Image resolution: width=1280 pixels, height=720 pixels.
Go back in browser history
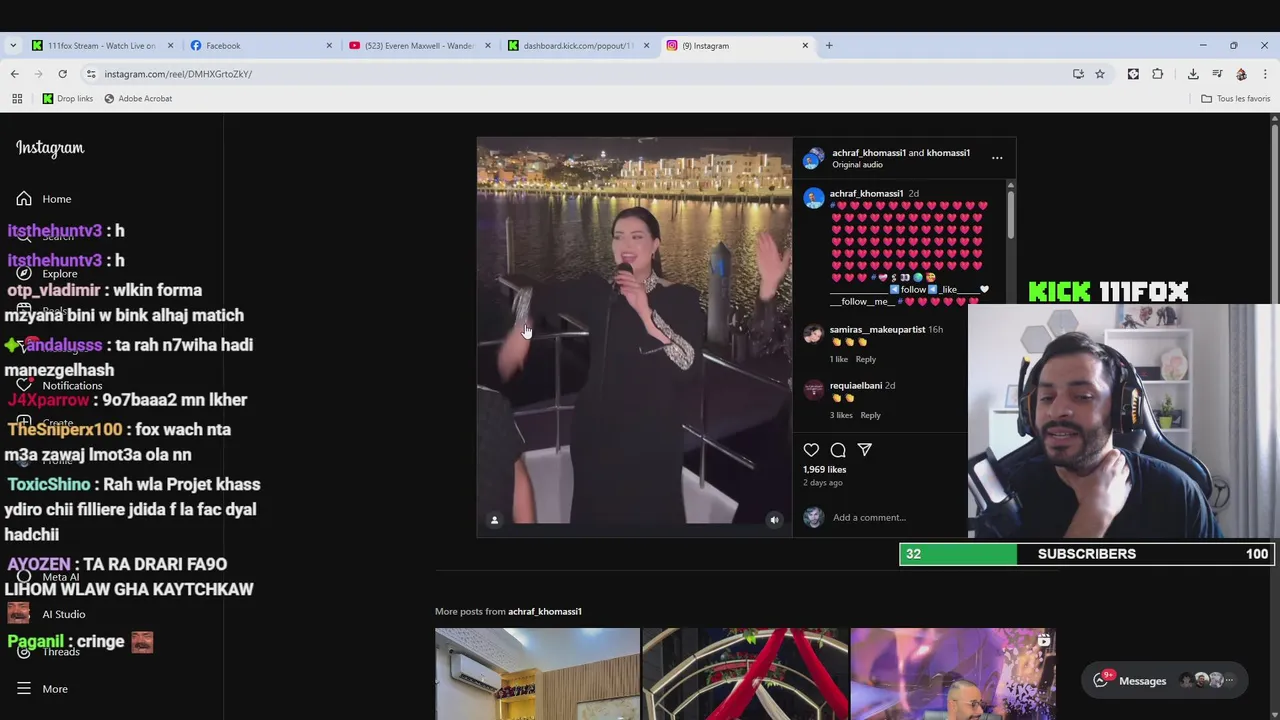[x=14, y=74]
